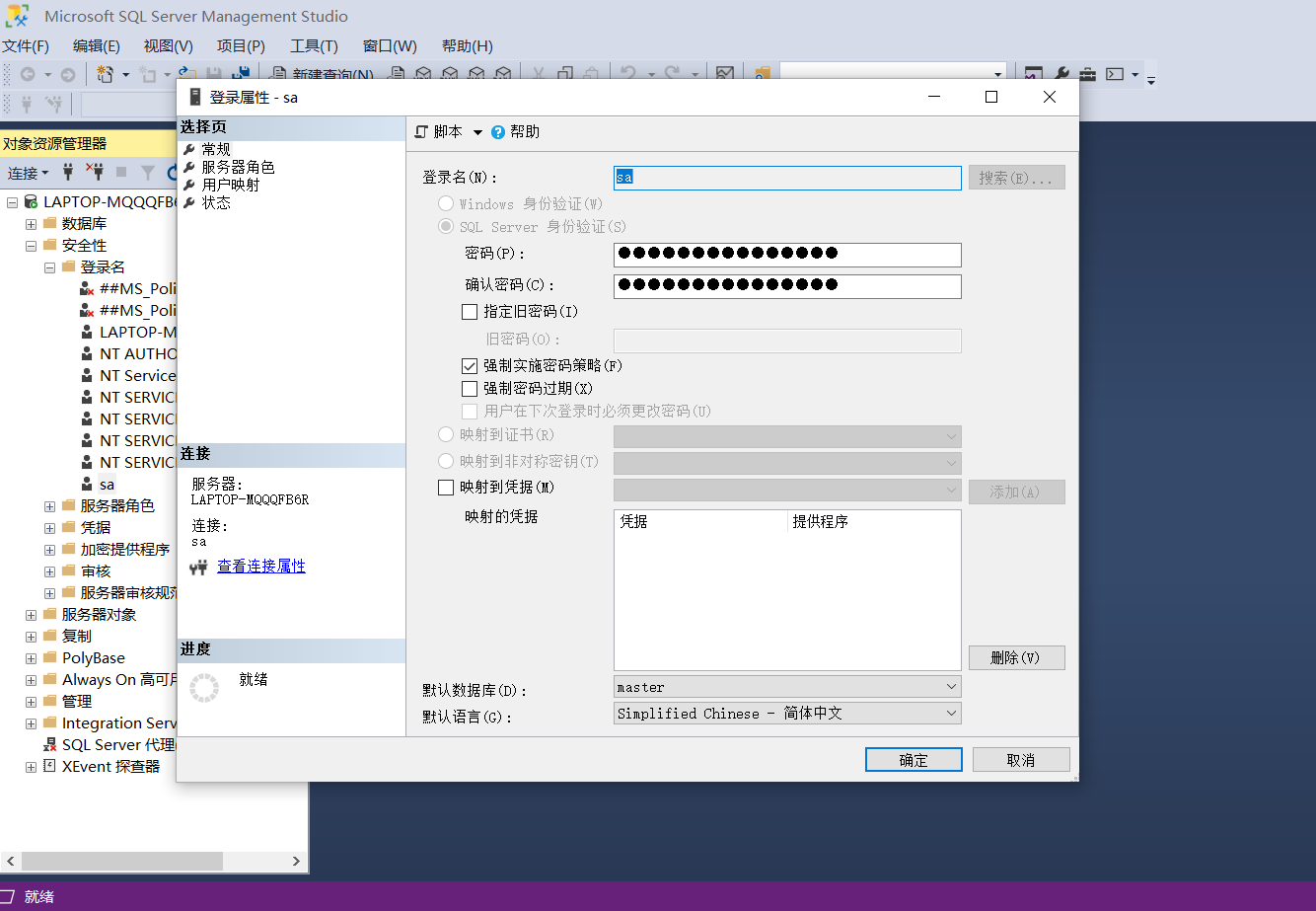Viewport: 1316px width, 911px height.
Task: Click the 删除(V) button
Action: 1016,657
